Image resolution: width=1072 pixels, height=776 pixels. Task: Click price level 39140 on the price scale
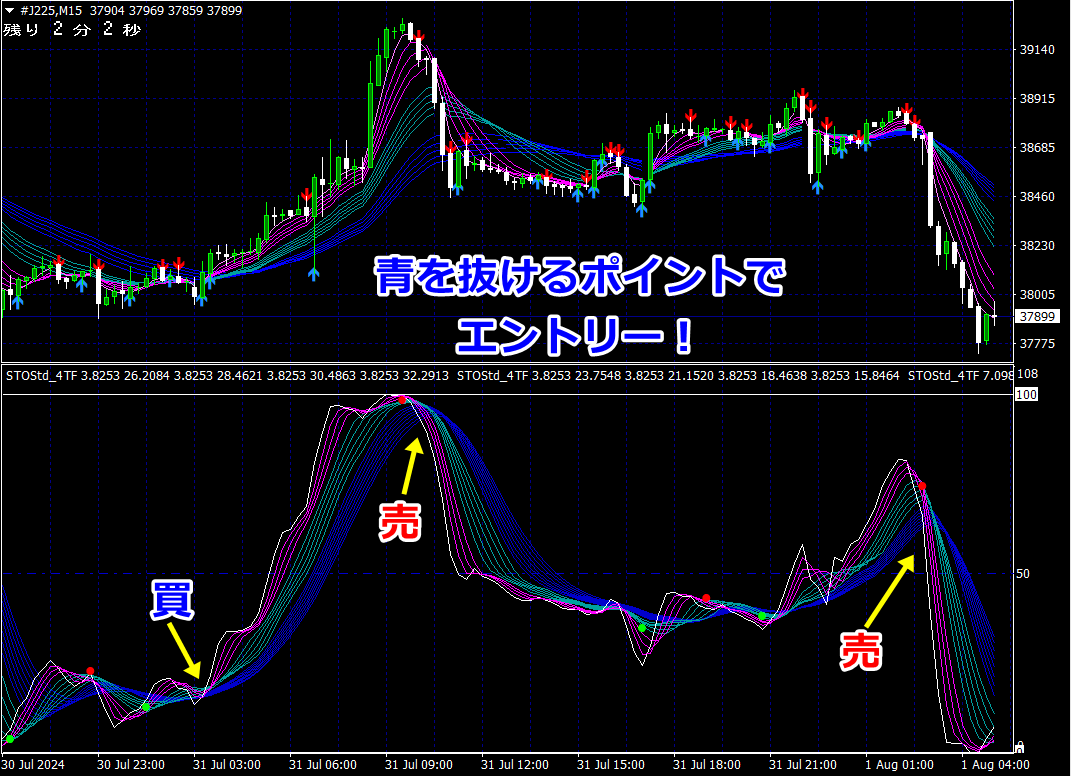tap(1037, 50)
